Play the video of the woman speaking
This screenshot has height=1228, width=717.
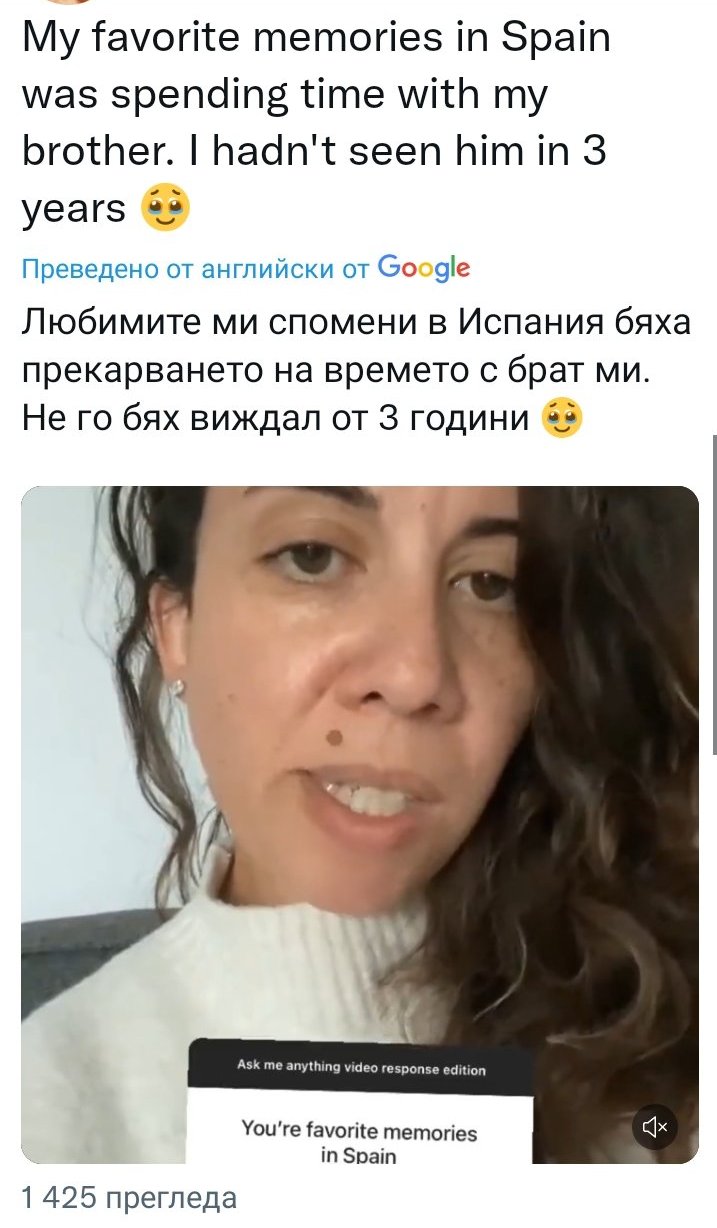pyautogui.click(x=359, y=824)
